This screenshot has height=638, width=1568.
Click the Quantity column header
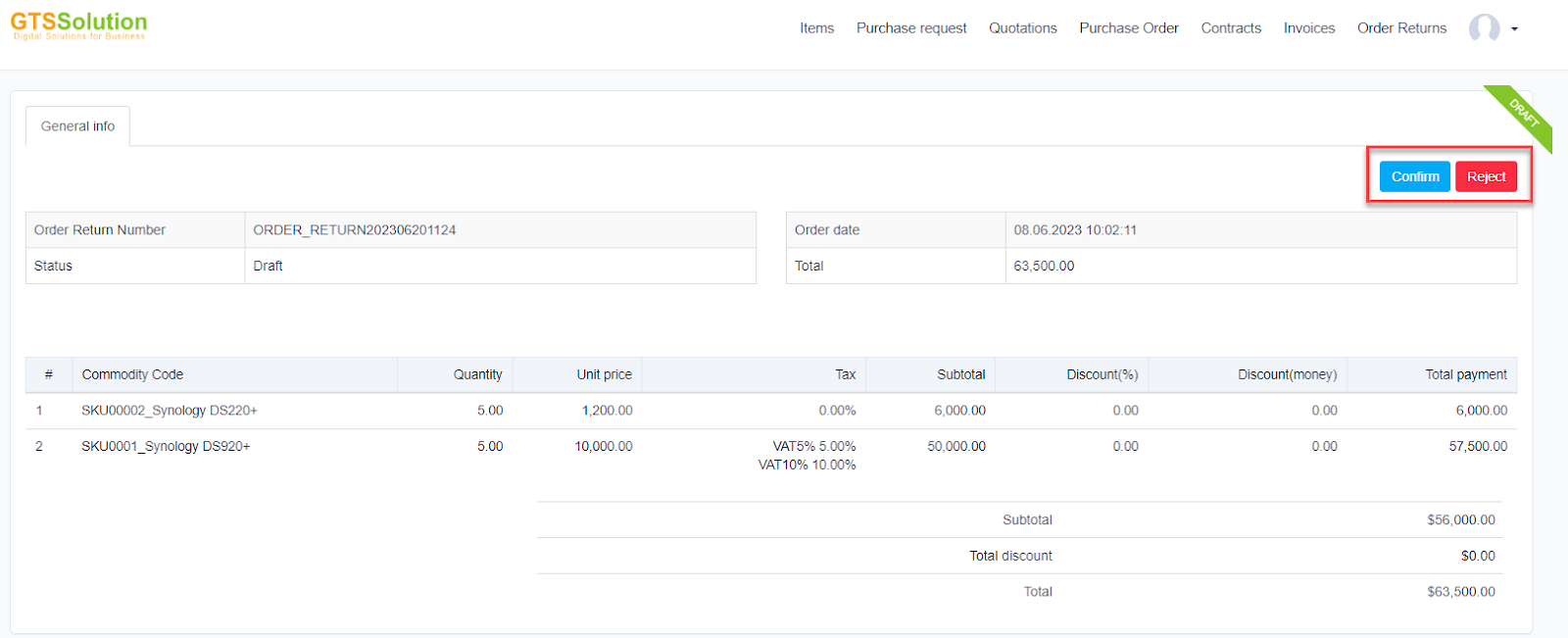(x=477, y=374)
